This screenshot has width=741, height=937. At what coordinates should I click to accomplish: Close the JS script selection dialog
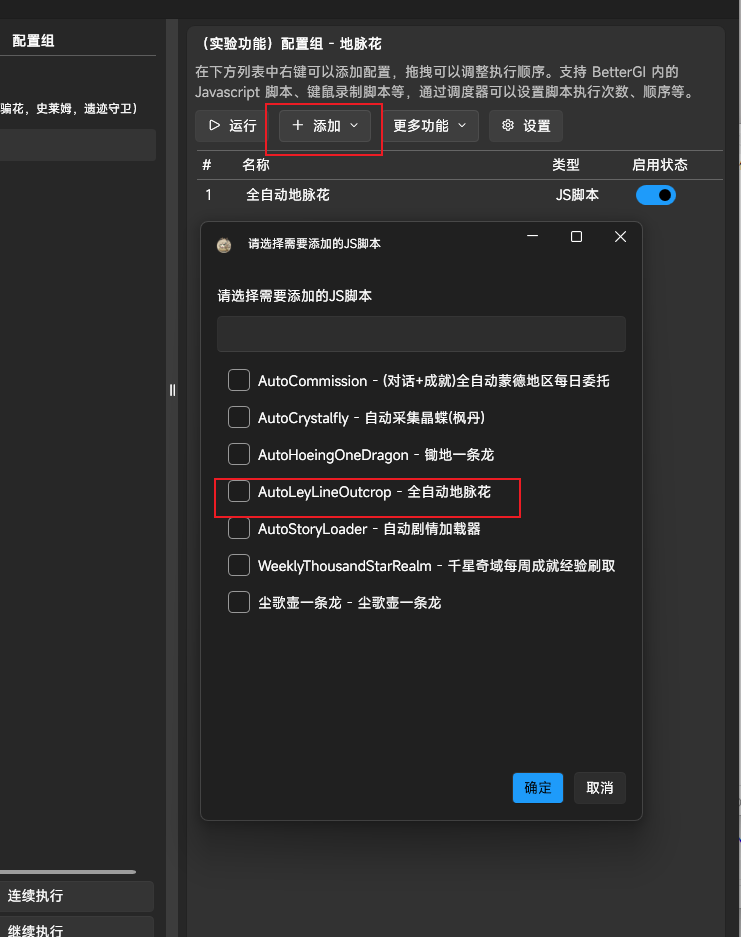(620, 237)
